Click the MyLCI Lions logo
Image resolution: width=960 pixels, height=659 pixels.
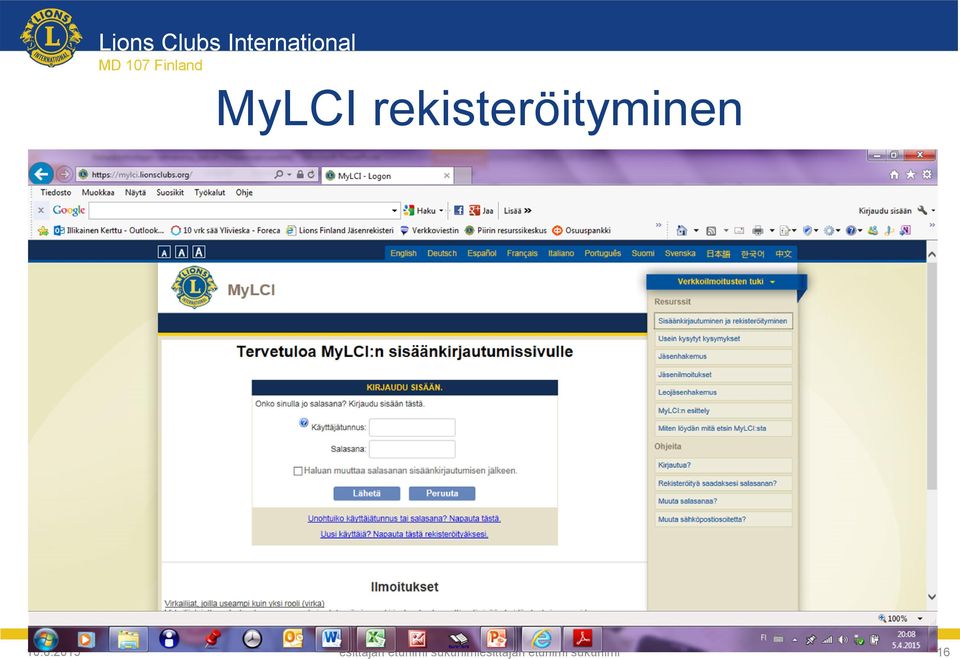(194, 287)
